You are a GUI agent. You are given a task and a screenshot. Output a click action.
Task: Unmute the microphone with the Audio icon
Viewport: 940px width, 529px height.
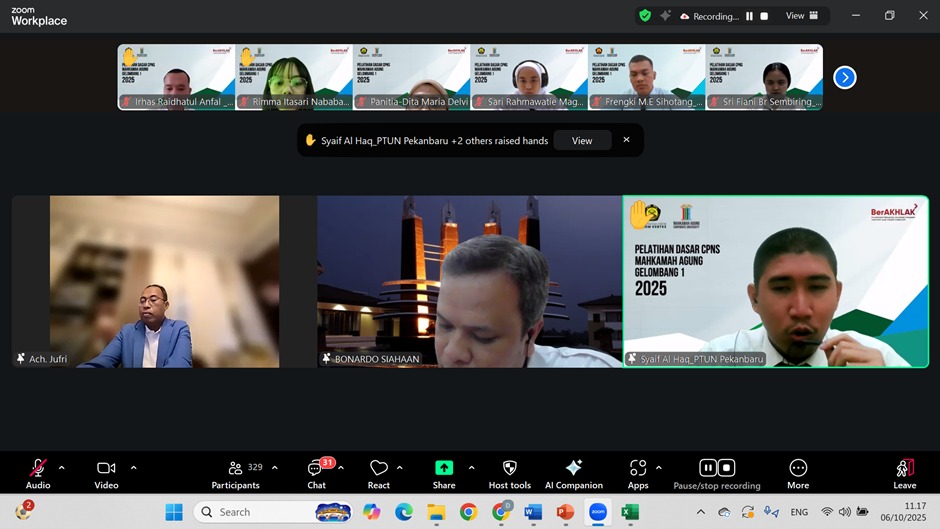[38, 469]
